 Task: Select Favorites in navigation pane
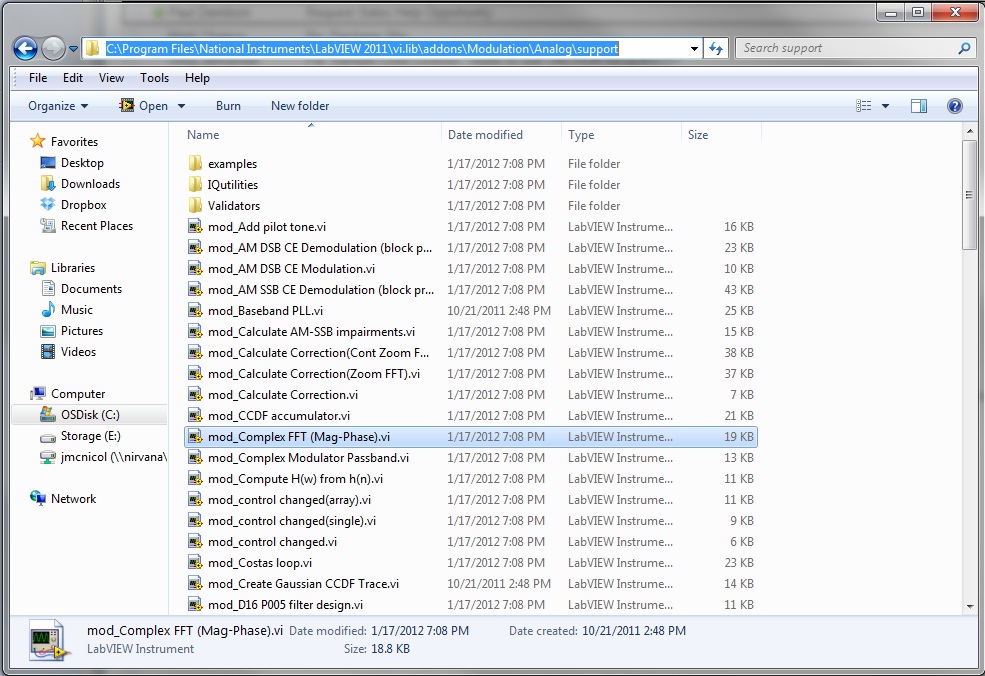click(x=74, y=141)
